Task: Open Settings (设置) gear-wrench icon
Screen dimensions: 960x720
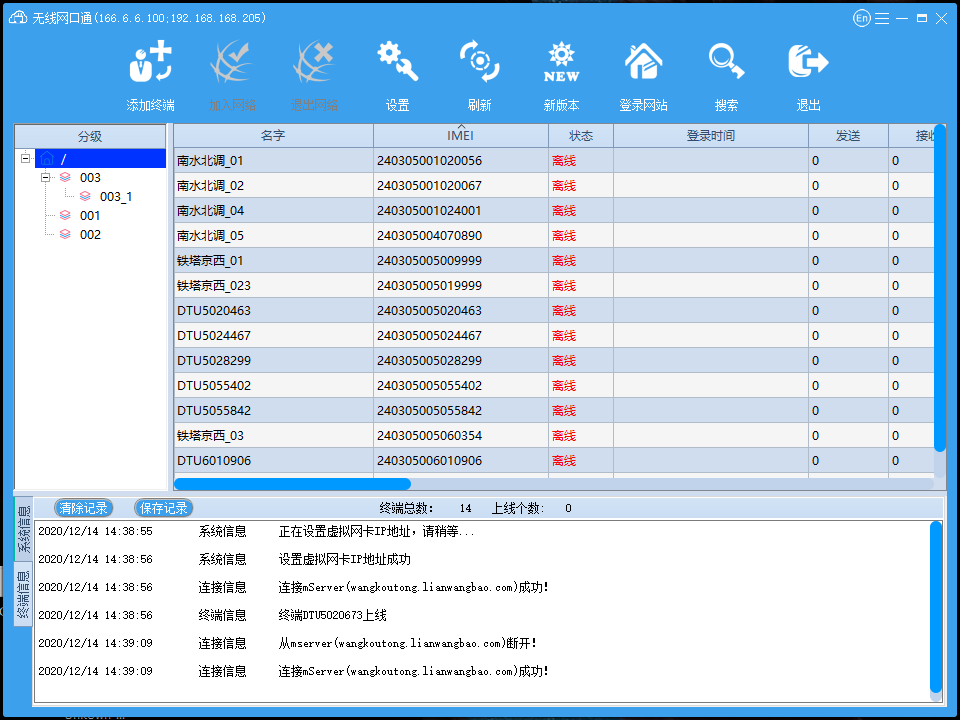Action: (397, 62)
